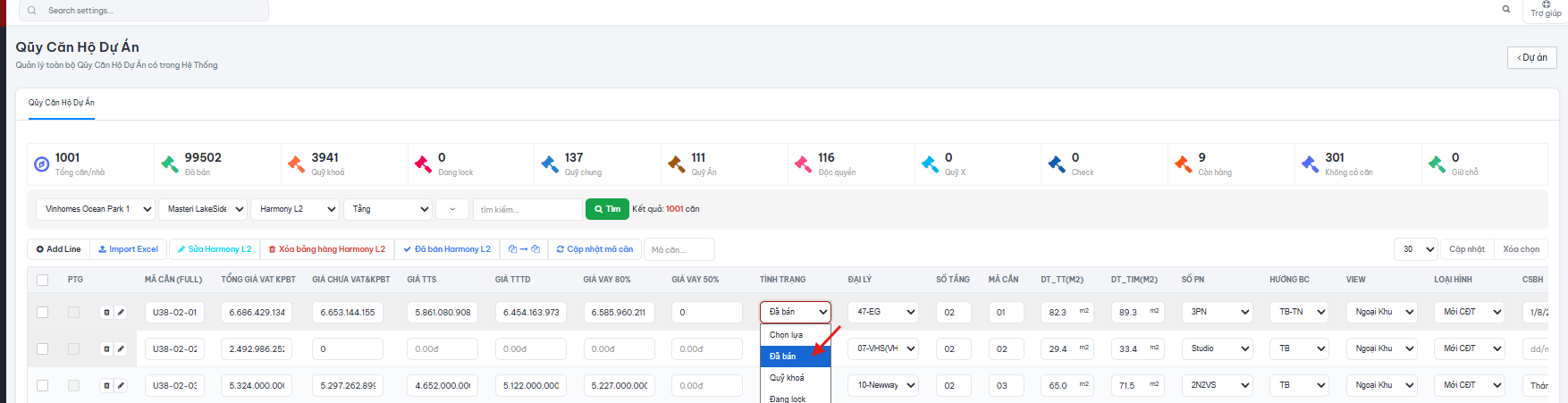The width and height of the screenshot is (1568, 403).
Task: Toggle PTG checkbox on row U38-02-01
Action: (73, 312)
